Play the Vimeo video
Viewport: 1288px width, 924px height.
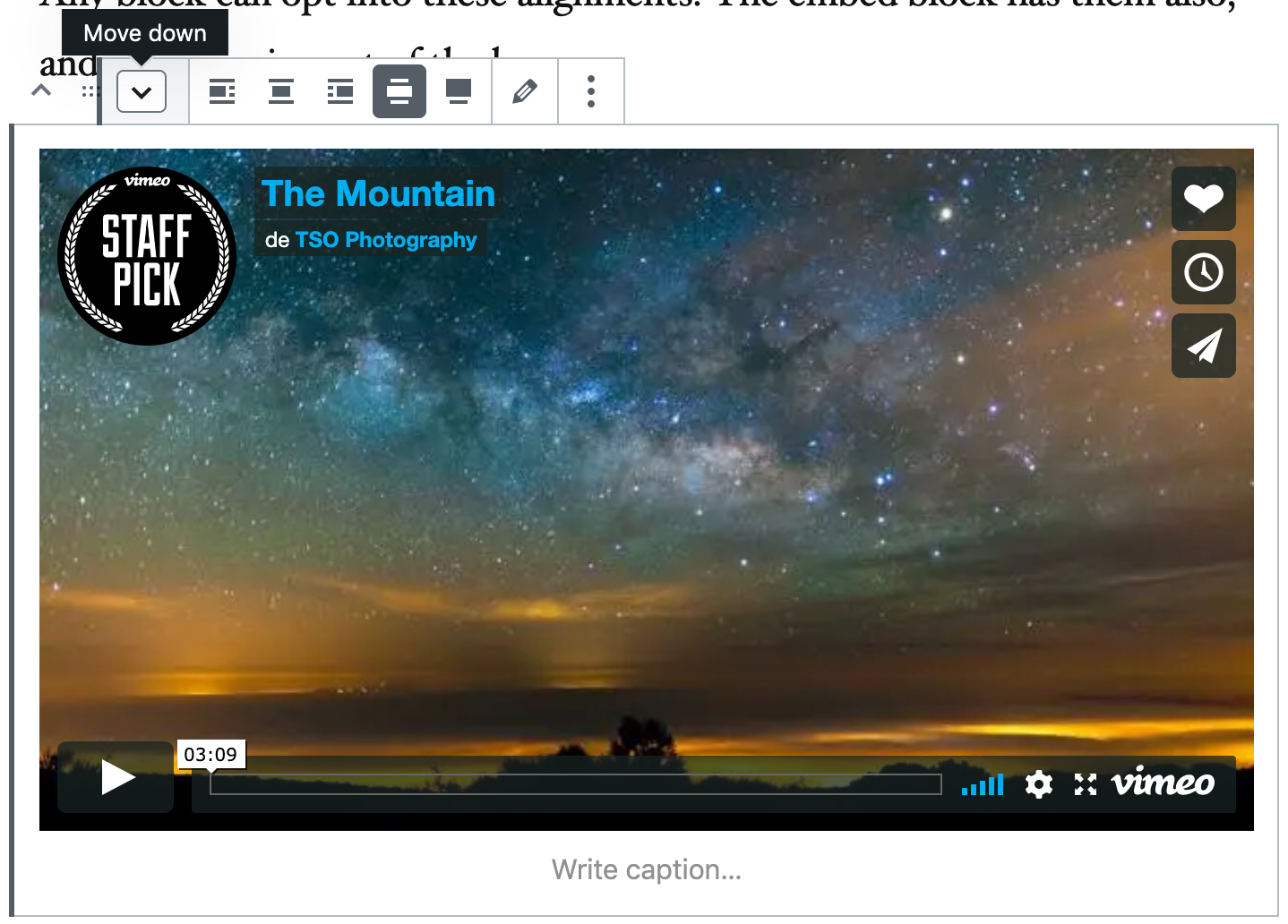116,777
